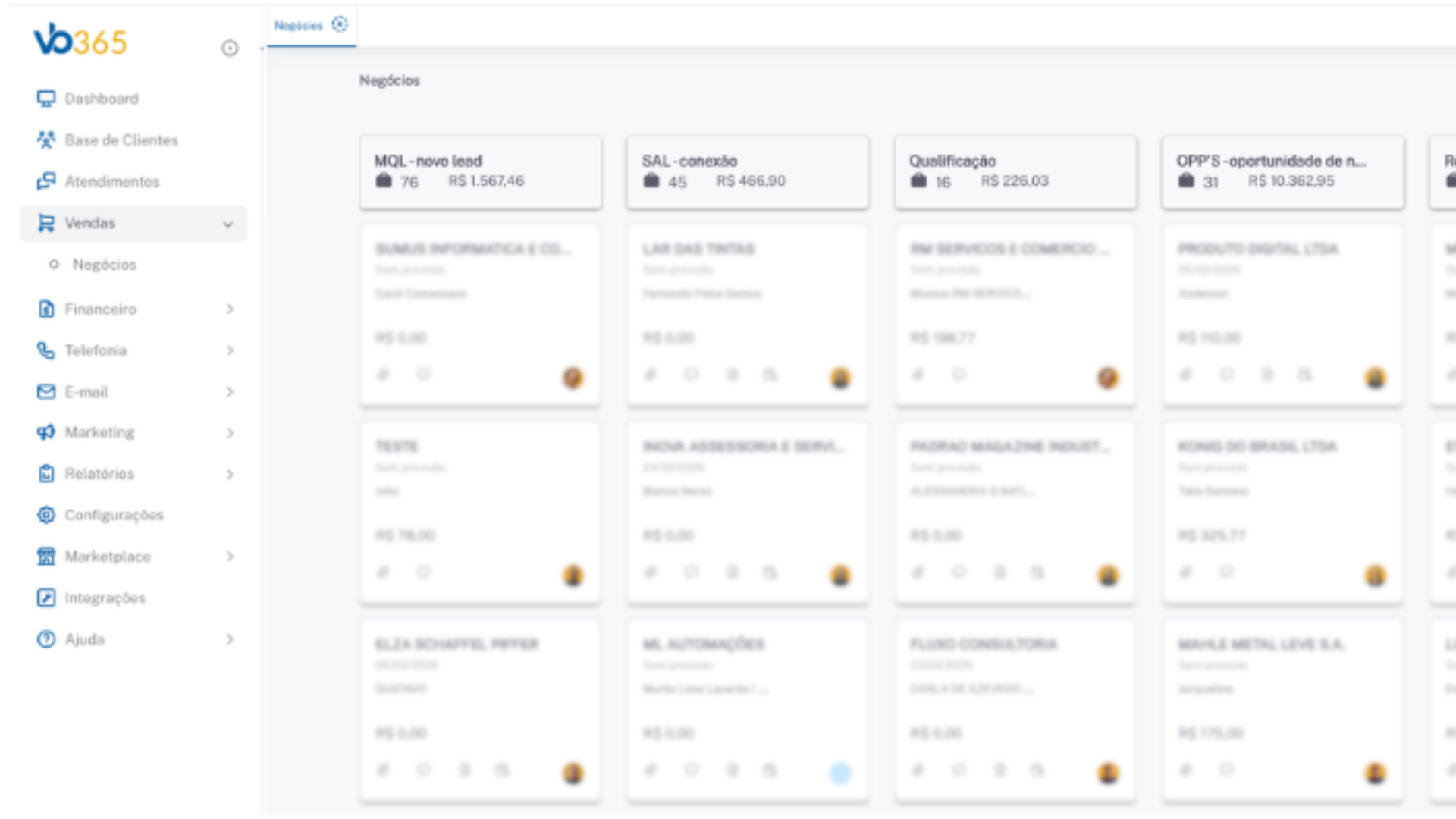1456x819 pixels.
Task: Expand the Relatórios submenu arrow
Action: 230,475
